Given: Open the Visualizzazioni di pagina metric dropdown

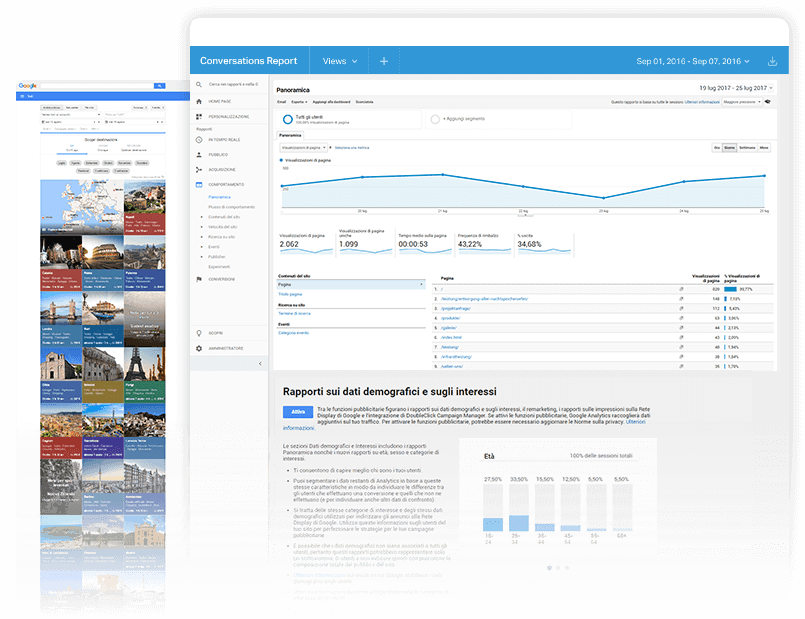Looking at the screenshot, I should tap(305, 147).
